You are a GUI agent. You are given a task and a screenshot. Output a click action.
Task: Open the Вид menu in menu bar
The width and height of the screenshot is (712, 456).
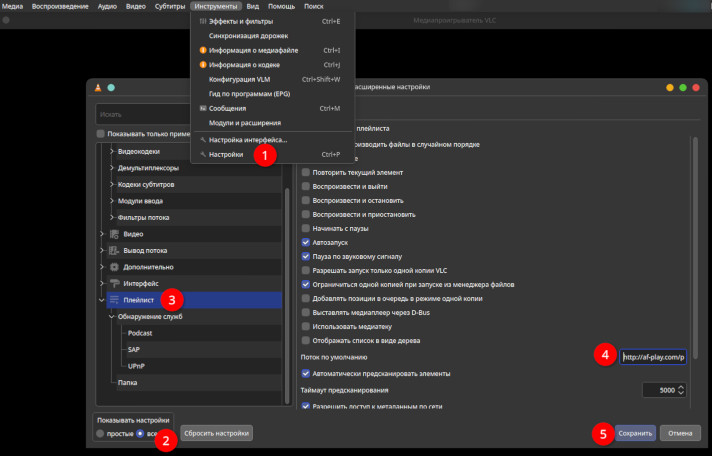coord(253,6)
